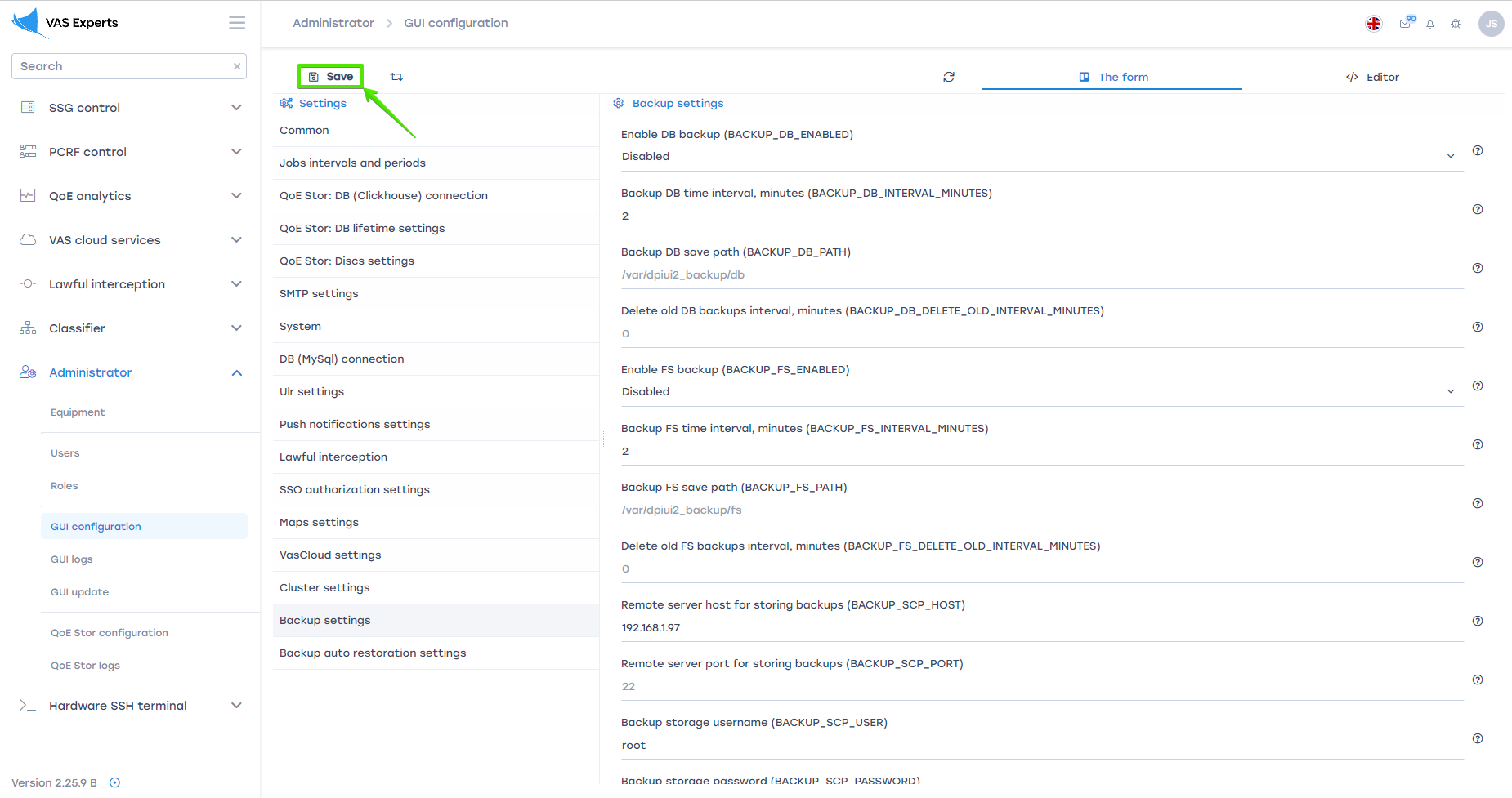This screenshot has width=1512, height=798.
Task: Open the JS user avatar menu
Action: [x=1491, y=24]
